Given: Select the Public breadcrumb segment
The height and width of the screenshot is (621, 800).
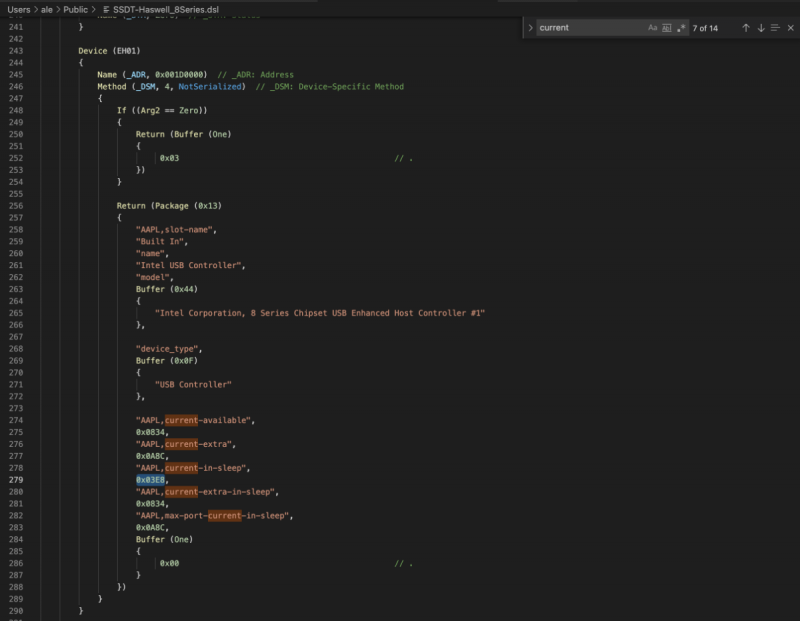Looking at the screenshot, I should pyautogui.click(x=76, y=8).
